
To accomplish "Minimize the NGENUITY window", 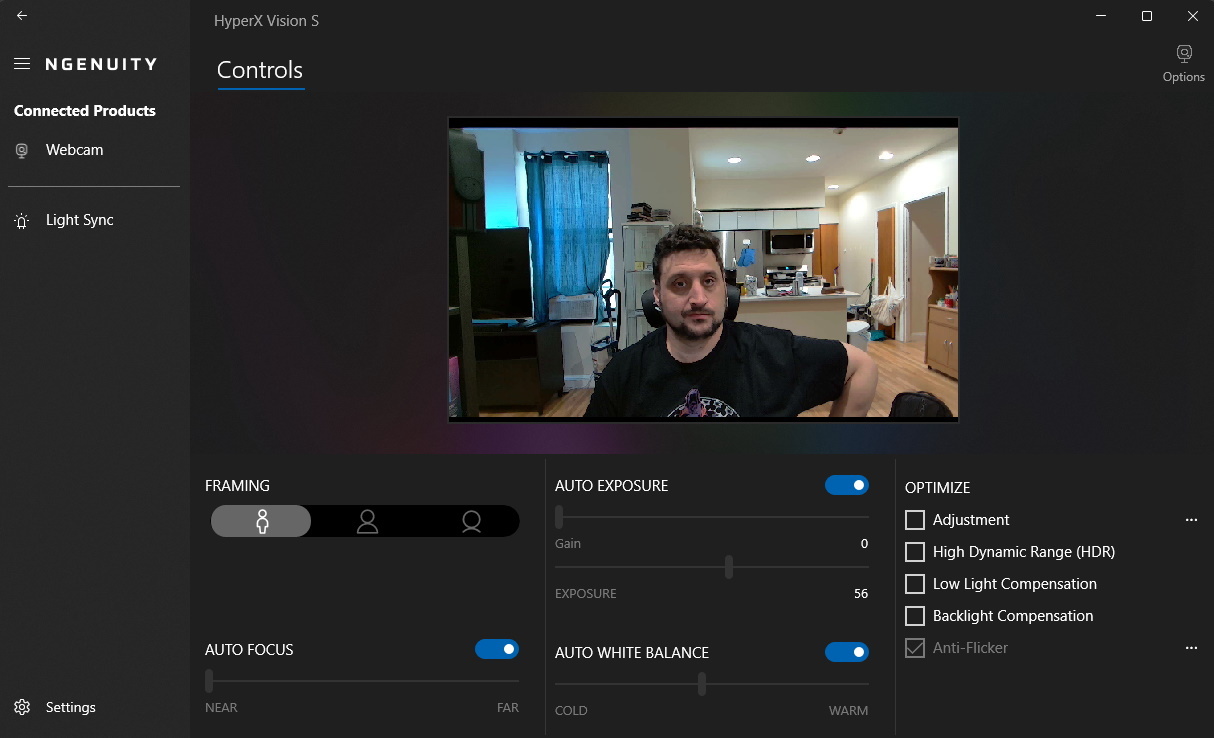I will [x=1101, y=16].
